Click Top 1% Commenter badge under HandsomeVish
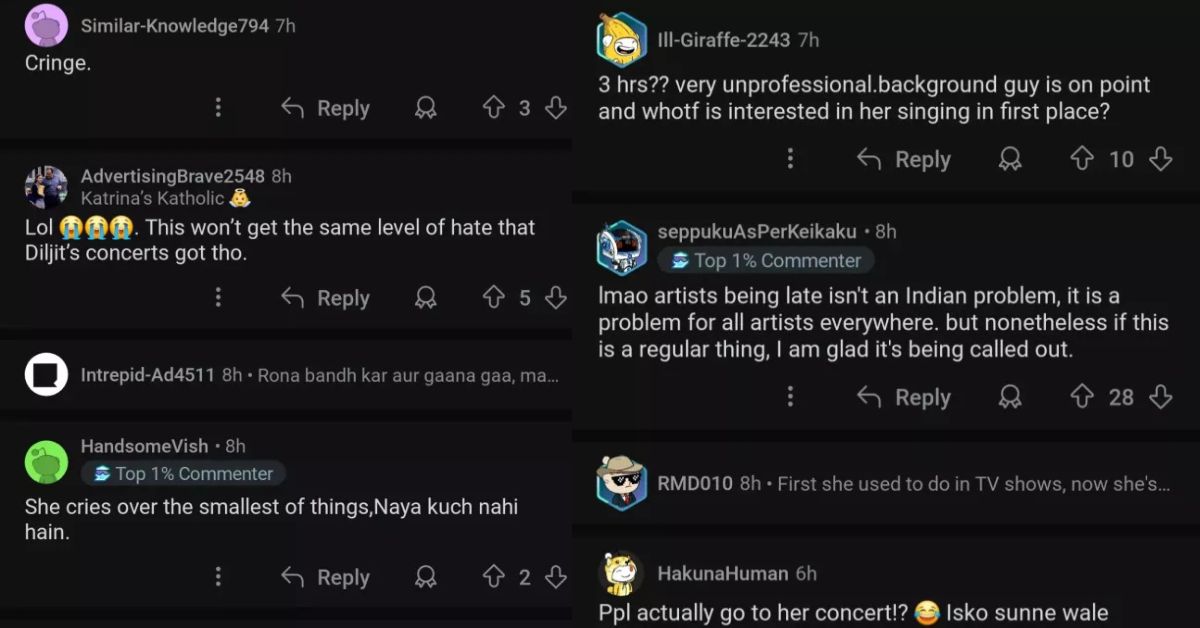Viewport: 1200px width, 628px height. pos(183,473)
